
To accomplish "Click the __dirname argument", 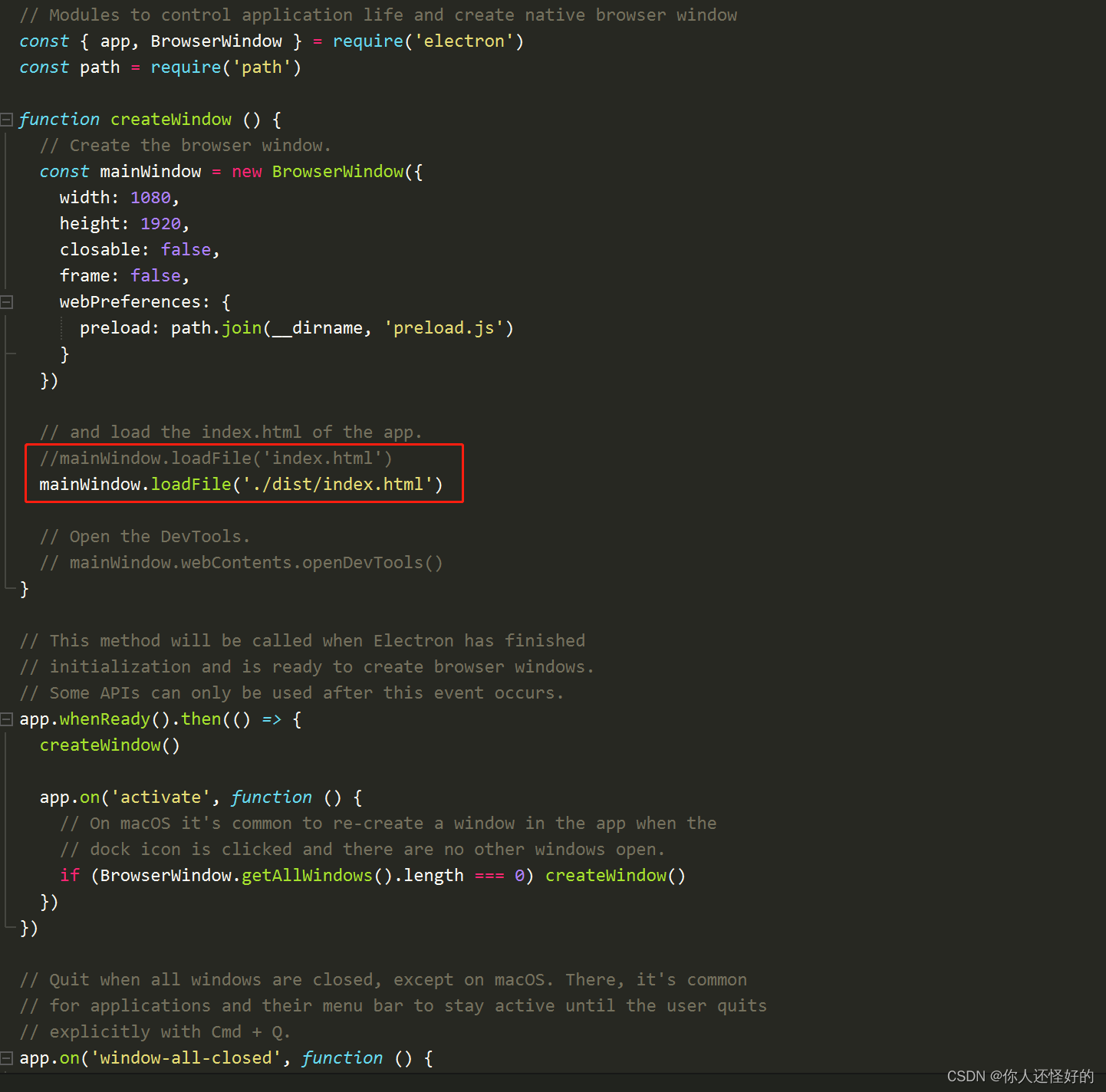I will point(317,328).
